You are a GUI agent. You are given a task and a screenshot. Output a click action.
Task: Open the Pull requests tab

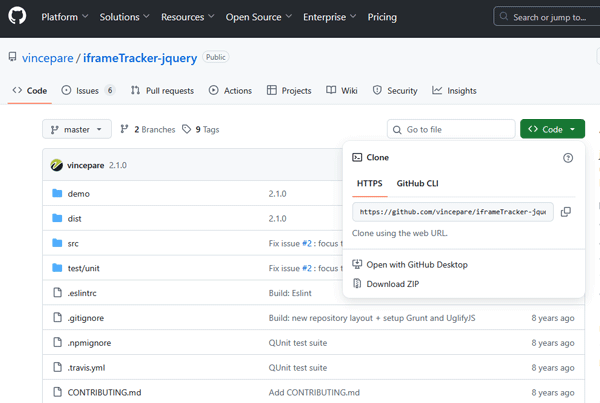click(162, 91)
